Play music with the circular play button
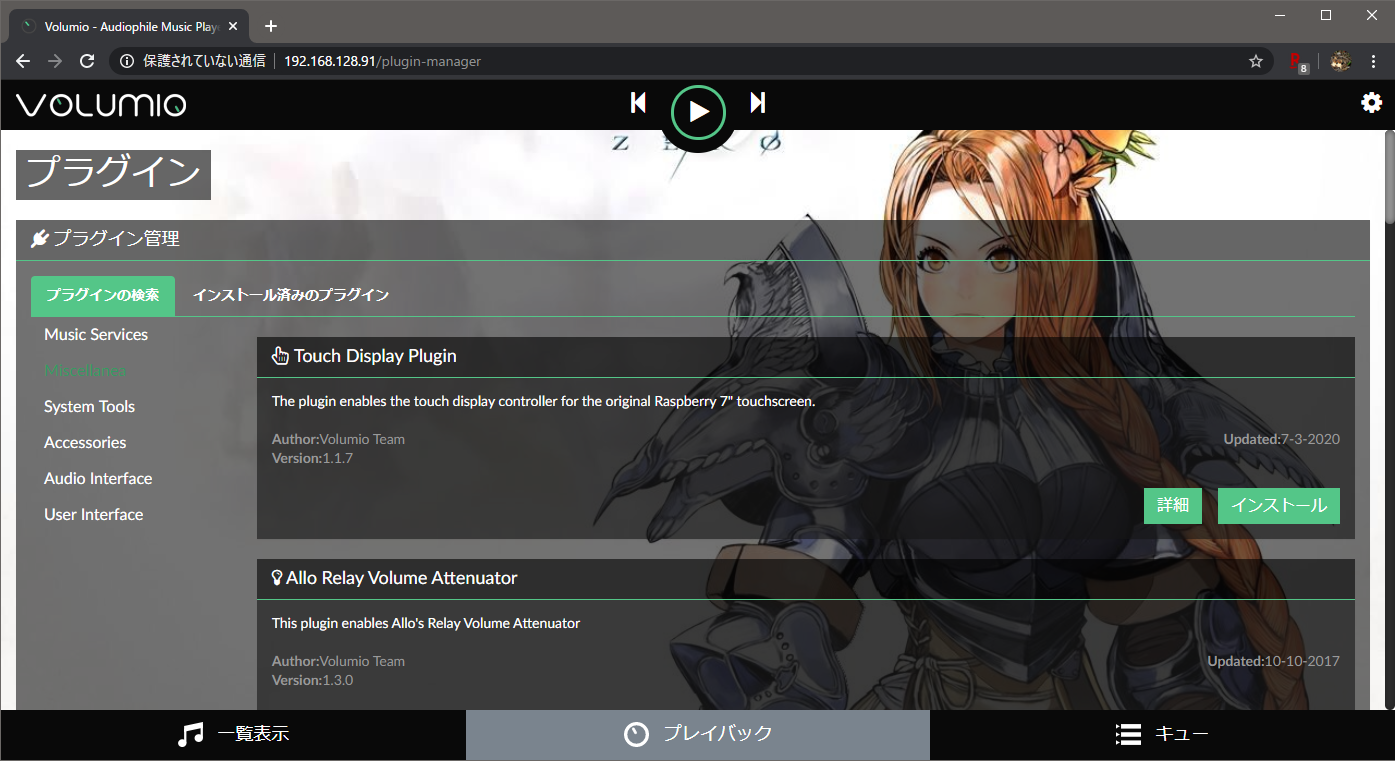 [698, 112]
